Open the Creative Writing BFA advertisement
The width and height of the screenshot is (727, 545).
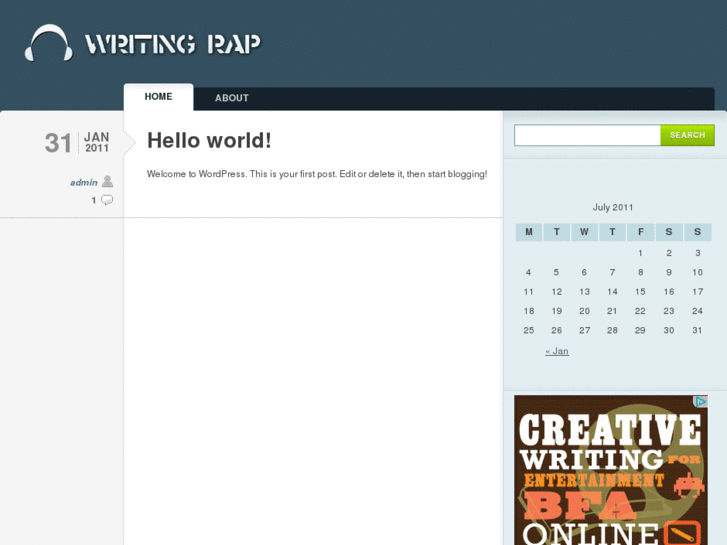(x=610, y=470)
